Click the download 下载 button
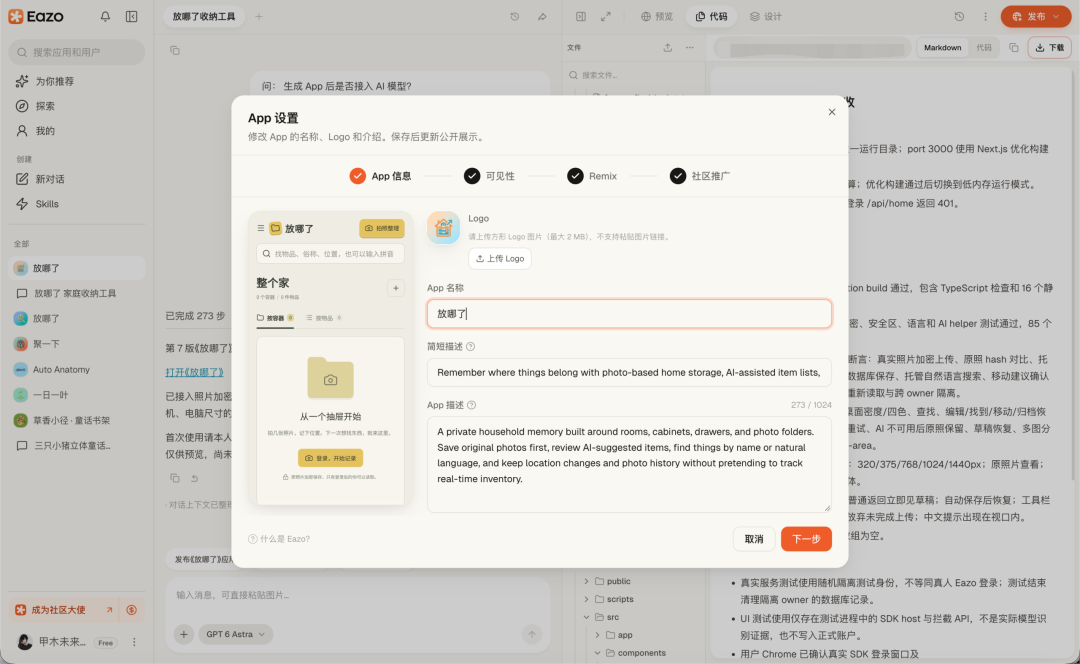 click(x=1050, y=48)
